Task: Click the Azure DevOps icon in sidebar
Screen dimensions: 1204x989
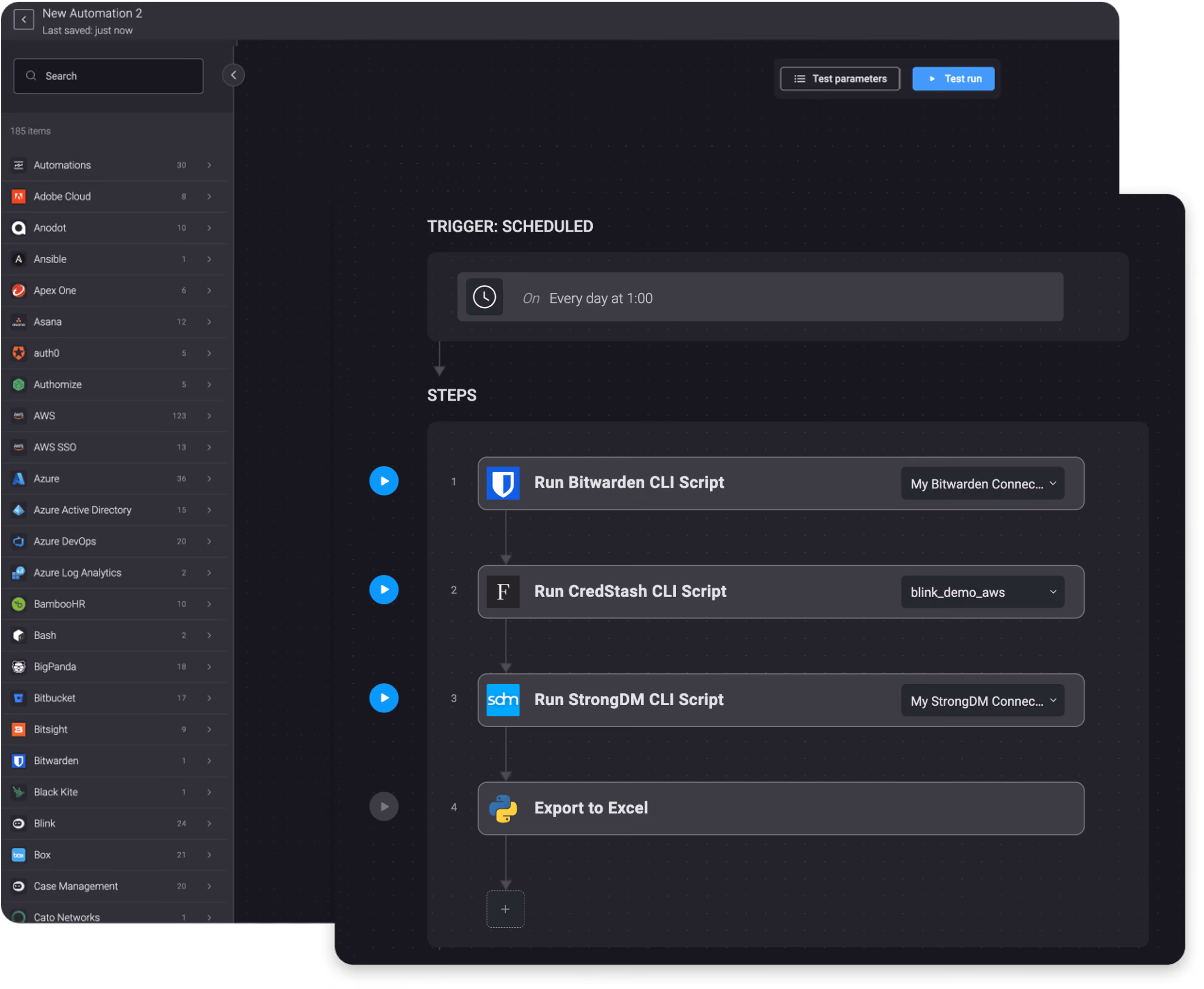Action: [x=19, y=541]
